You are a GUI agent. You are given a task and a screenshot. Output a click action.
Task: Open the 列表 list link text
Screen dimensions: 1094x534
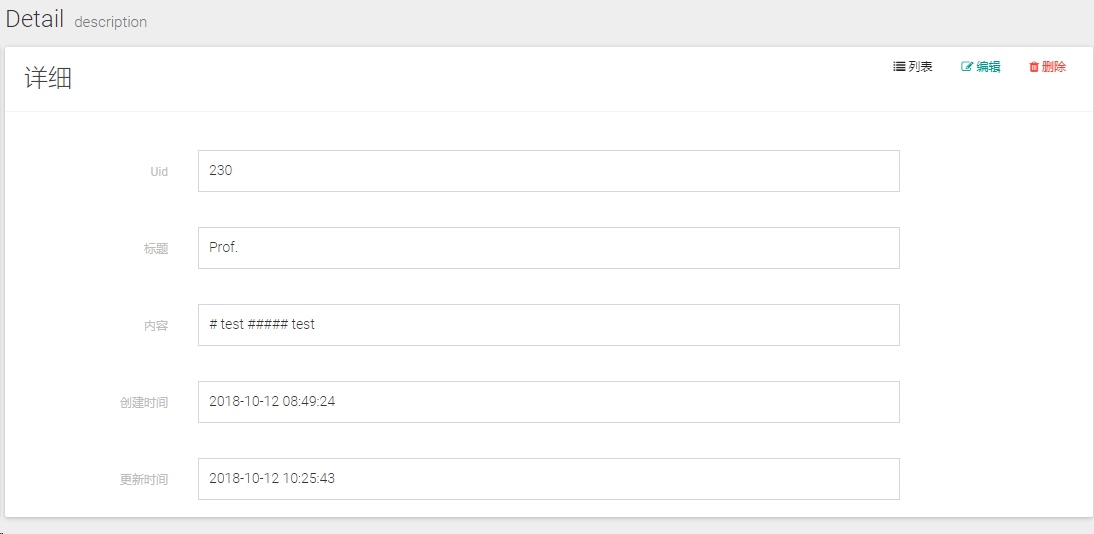pos(920,67)
